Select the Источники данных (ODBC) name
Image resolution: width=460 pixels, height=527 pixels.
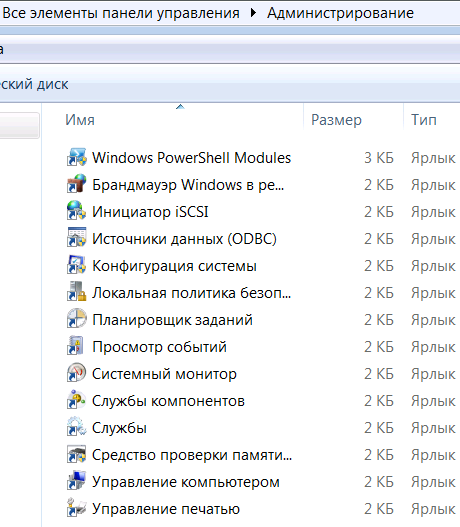pyautogui.click(x=184, y=239)
